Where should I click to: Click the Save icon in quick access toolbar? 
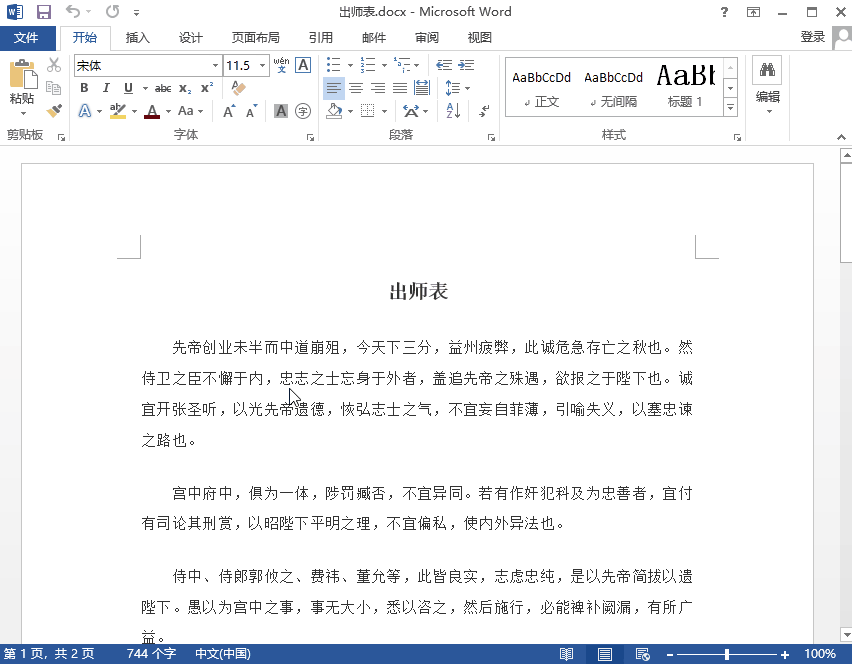tap(43, 11)
